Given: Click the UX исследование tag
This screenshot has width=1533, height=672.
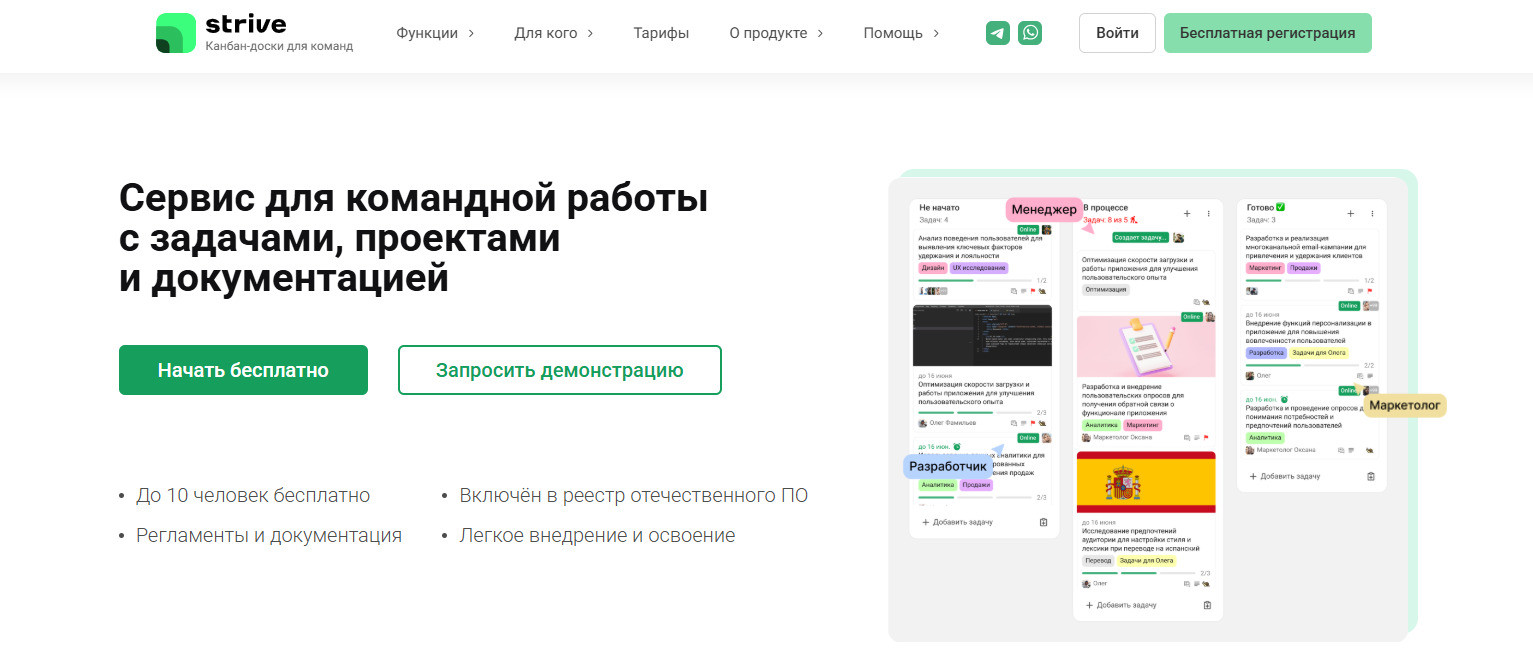Looking at the screenshot, I should 979,268.
